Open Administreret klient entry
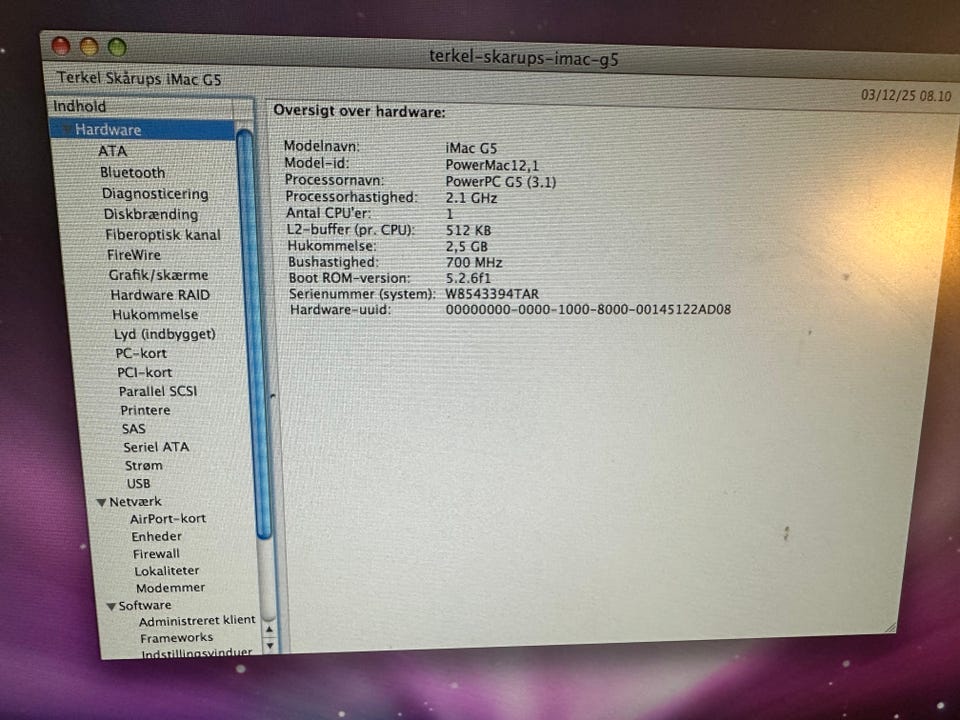 coord(197,621)
